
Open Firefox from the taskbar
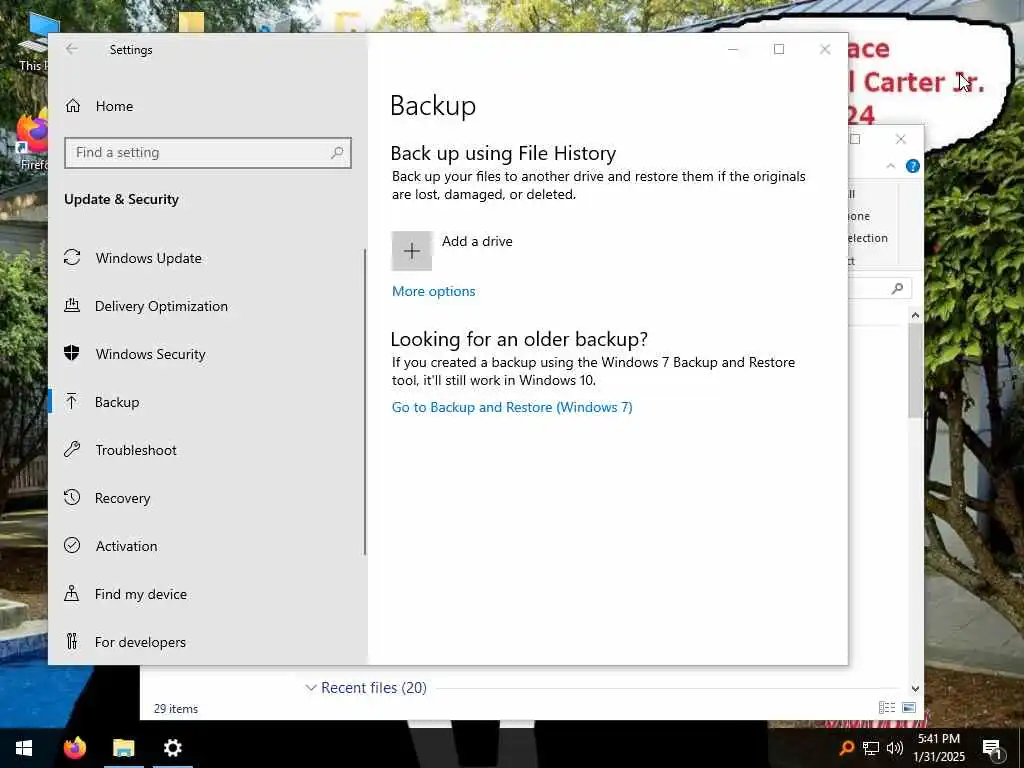tap(74, 748)
